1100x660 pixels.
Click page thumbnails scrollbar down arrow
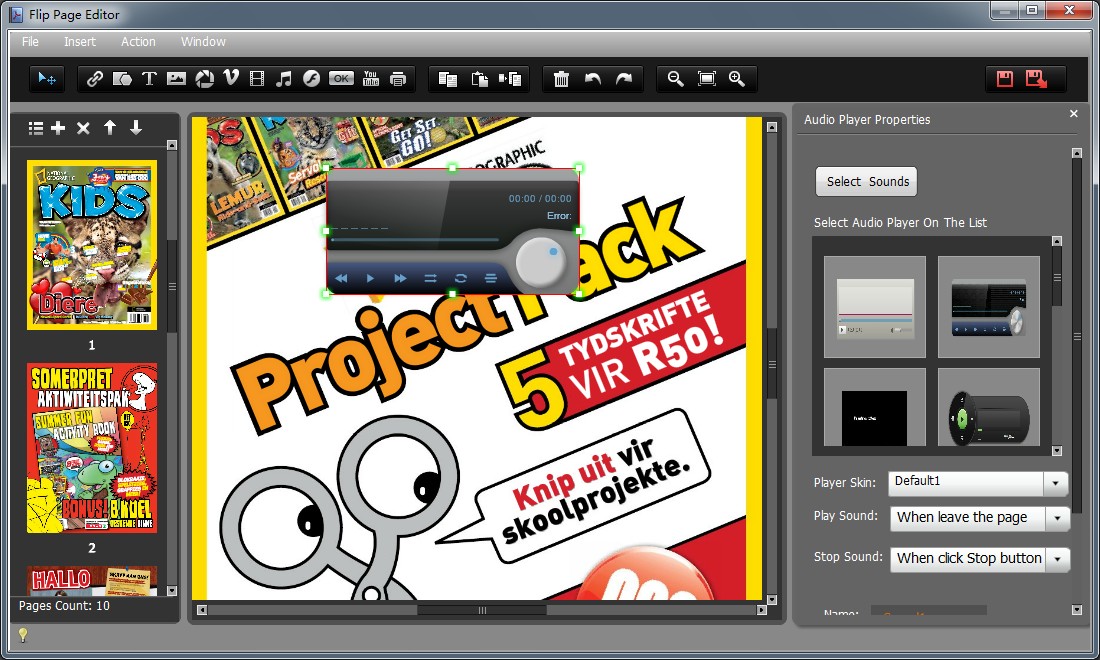(x=172, y=591)
